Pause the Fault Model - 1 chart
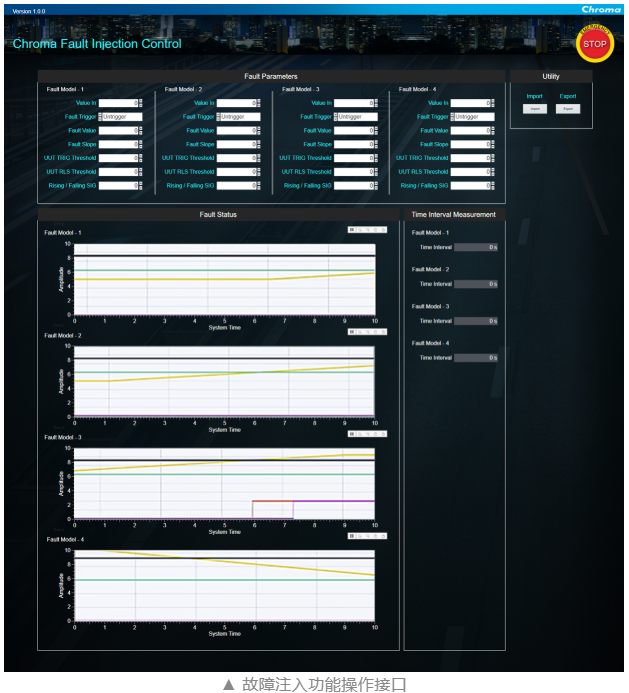629x693 pixels. [352, 230]
